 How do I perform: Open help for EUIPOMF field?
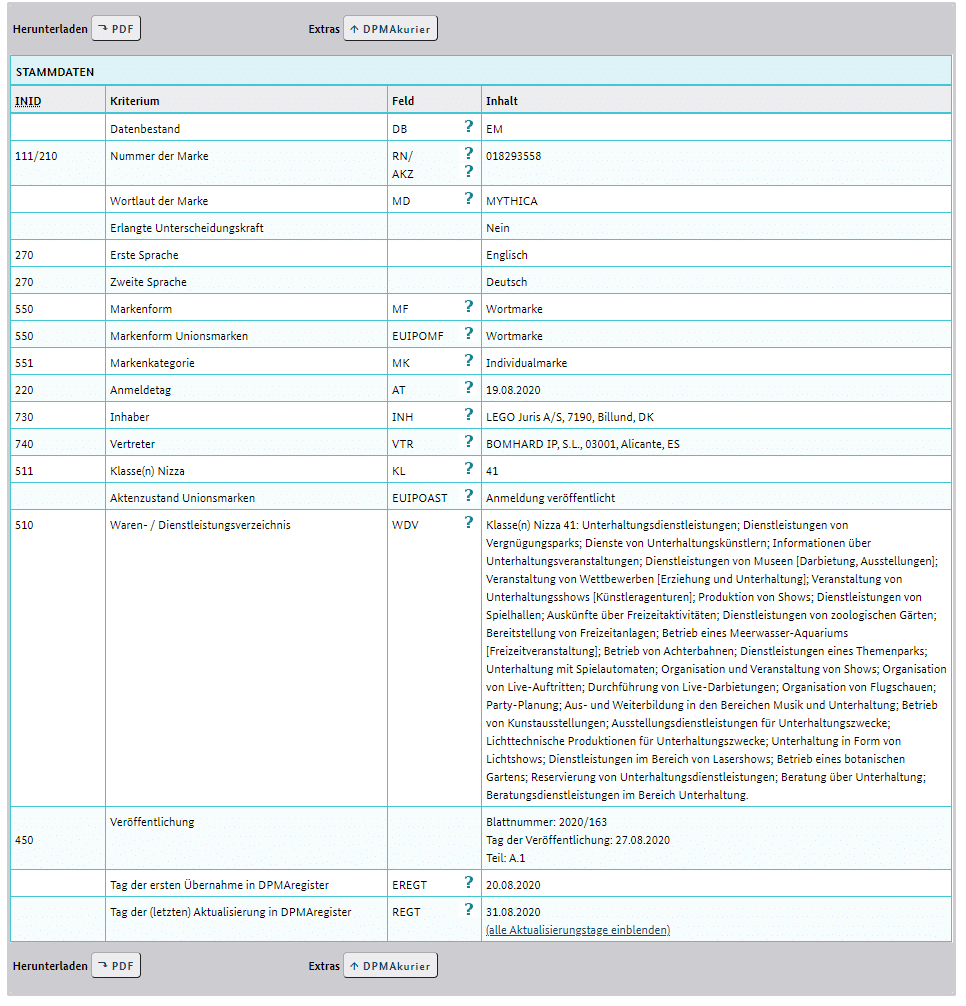469,333
